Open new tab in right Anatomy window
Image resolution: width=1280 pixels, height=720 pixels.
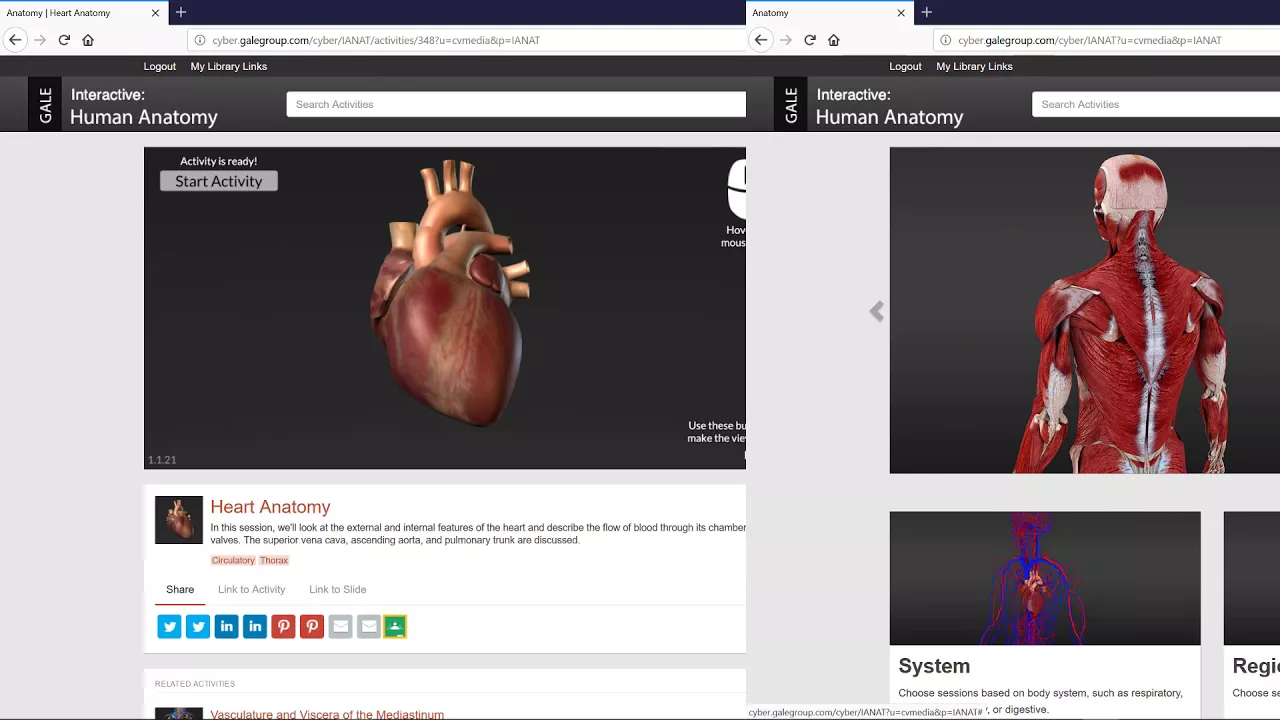(x=927, y=12)
